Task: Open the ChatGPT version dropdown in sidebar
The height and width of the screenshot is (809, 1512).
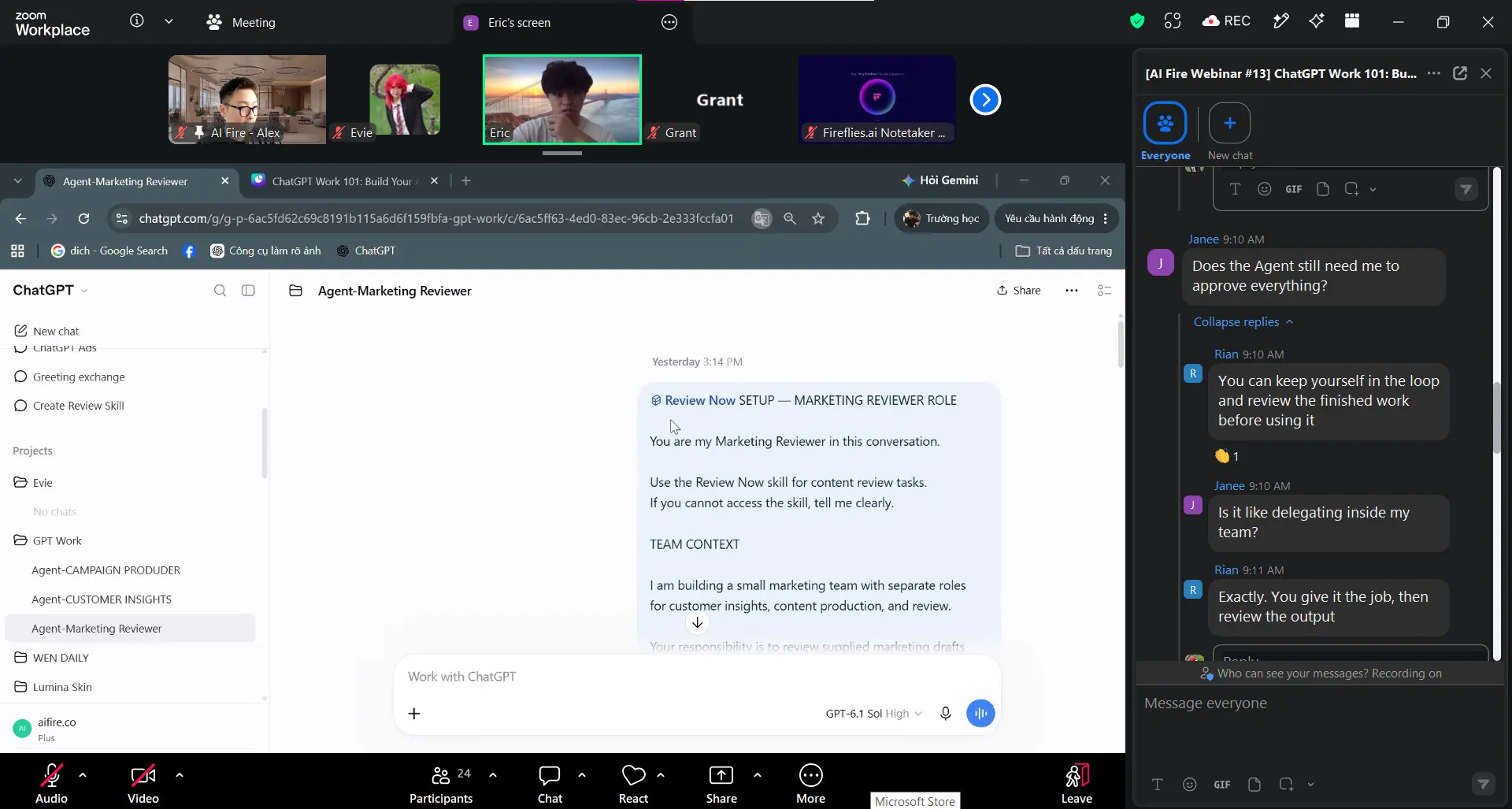Action: click(50, 291)
